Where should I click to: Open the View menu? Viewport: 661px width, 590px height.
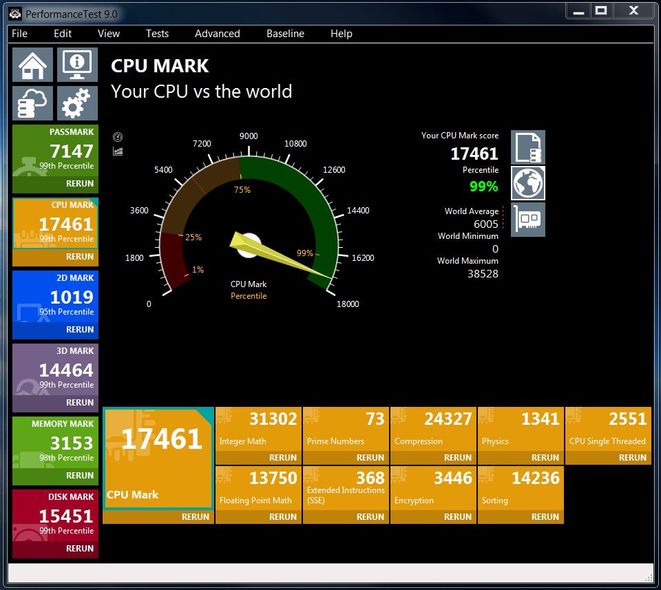click(108, 34)
